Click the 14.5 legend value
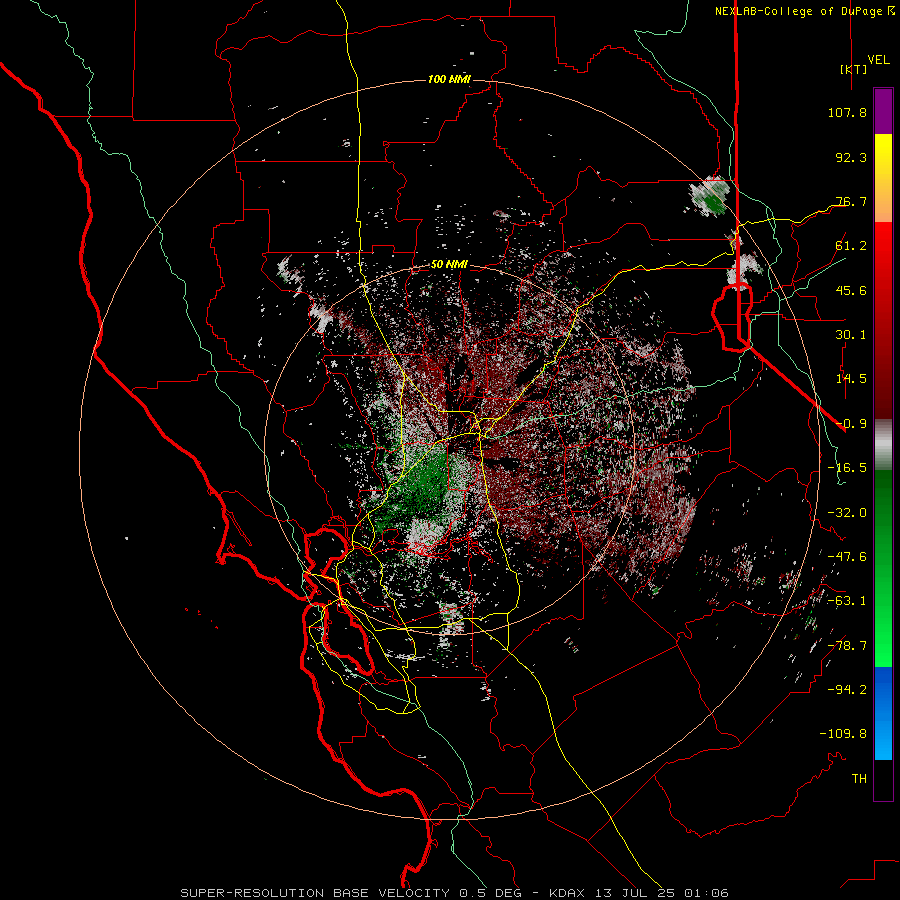900x900 pixels. (851, 379)
